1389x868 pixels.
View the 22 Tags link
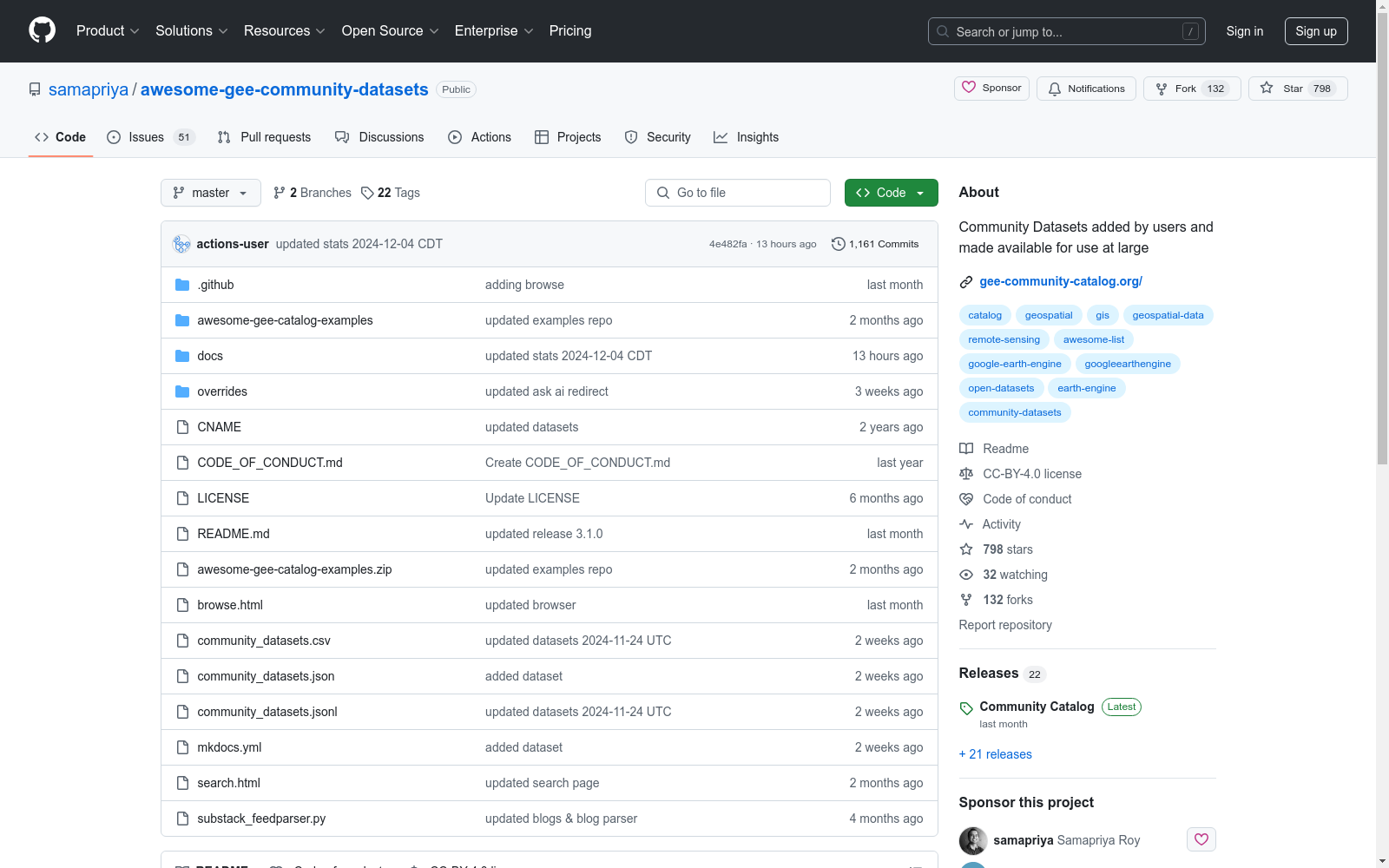(x=391, y=193)
